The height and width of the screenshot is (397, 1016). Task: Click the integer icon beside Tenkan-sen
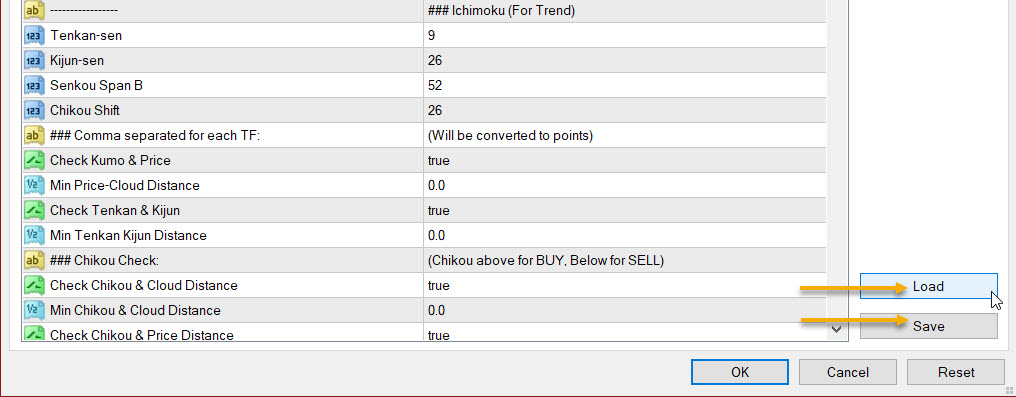point(34,36)
